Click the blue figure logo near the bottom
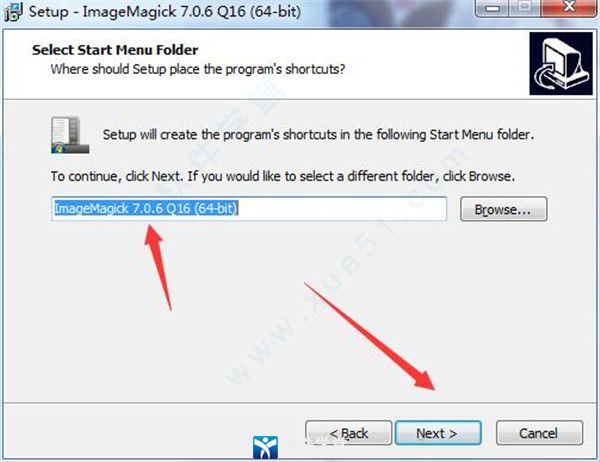600x462 pixels. (x=265, y=447)
